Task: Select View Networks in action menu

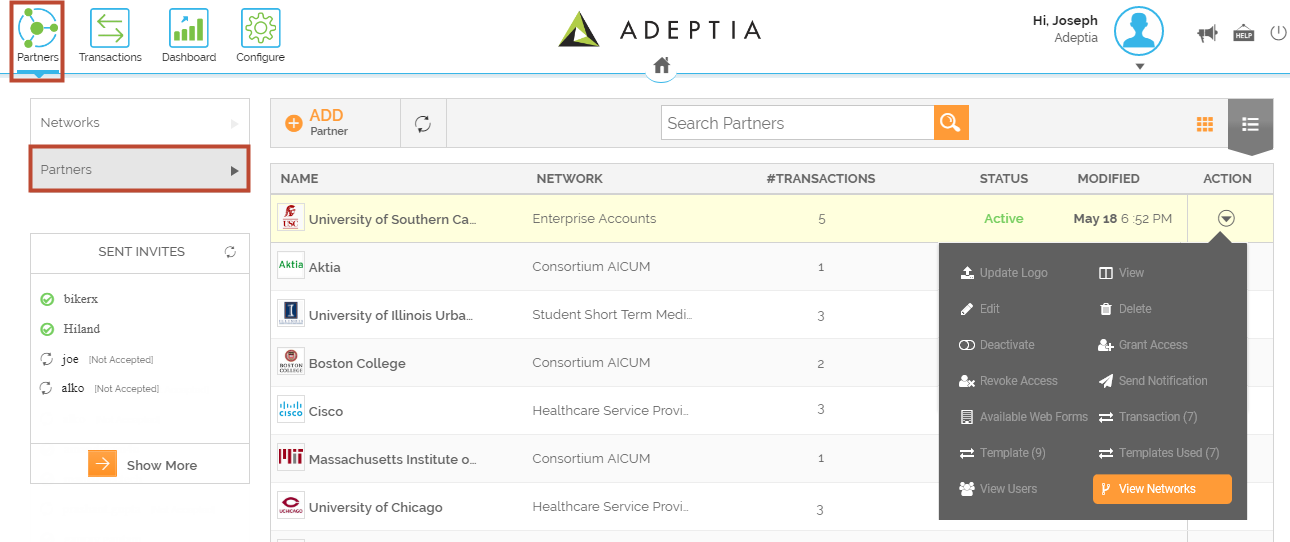Action: click(1162, 489)
